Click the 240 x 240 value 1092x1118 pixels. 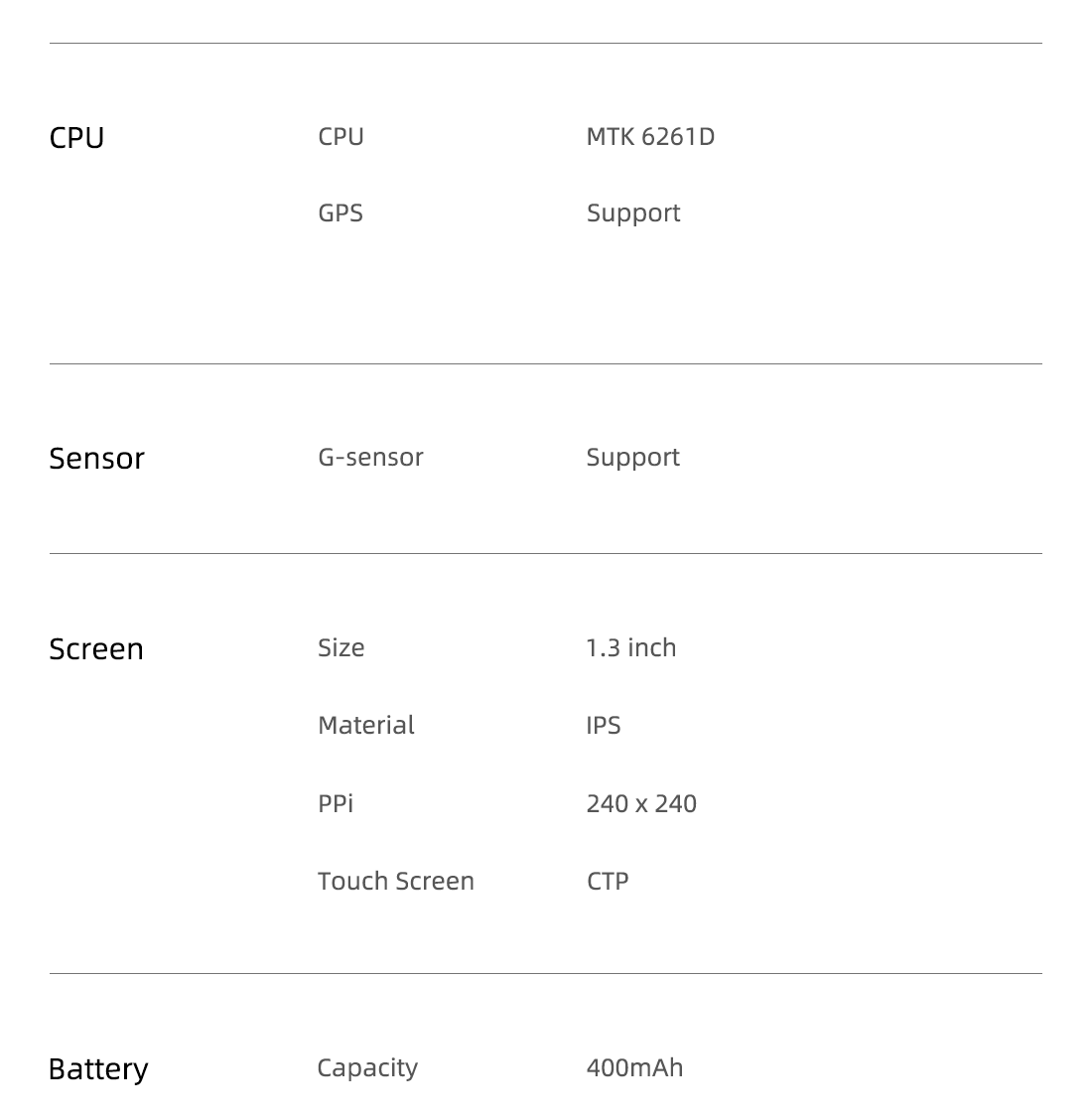(640, 803)
